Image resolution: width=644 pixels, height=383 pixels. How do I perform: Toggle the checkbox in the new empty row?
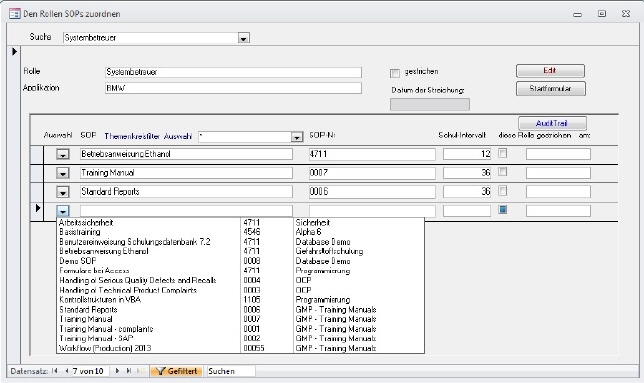point(502,209)
